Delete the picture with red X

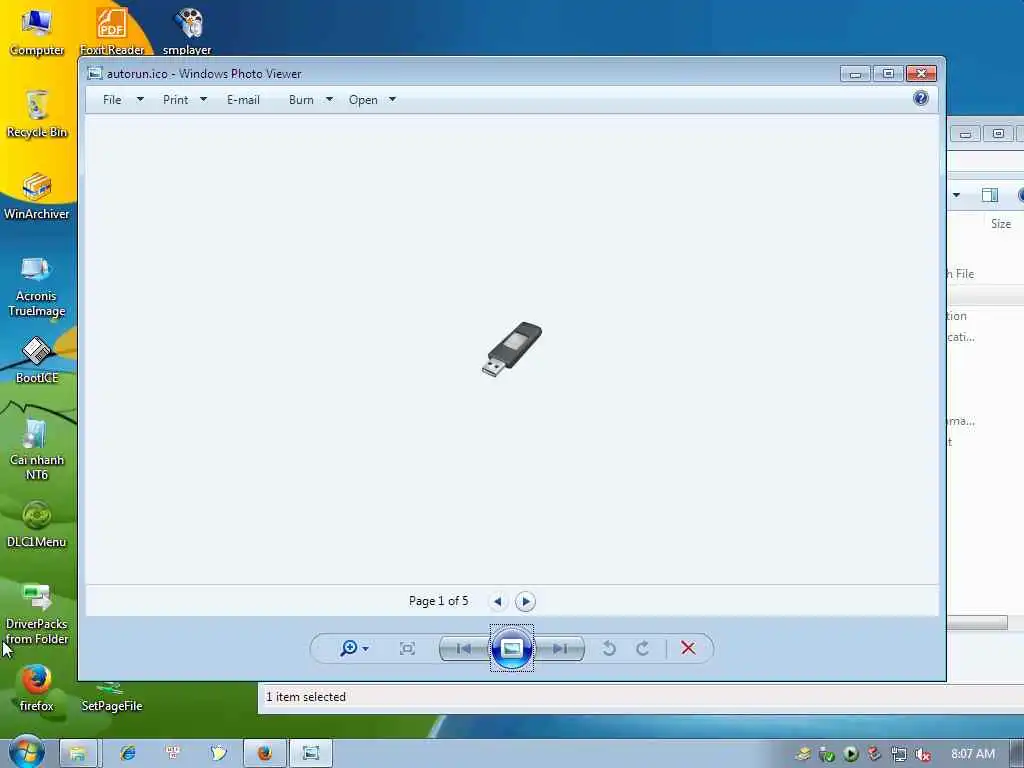coord(688,648)
